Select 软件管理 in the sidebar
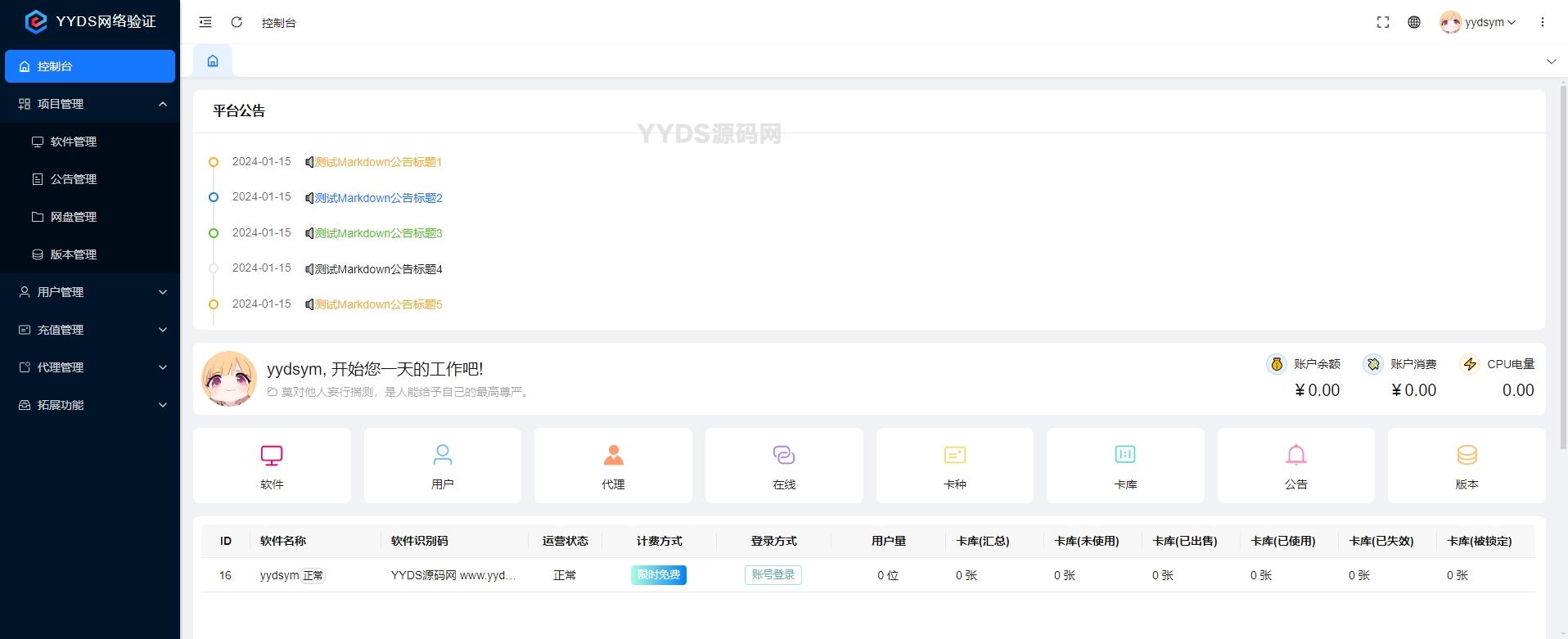 point(74,142)
